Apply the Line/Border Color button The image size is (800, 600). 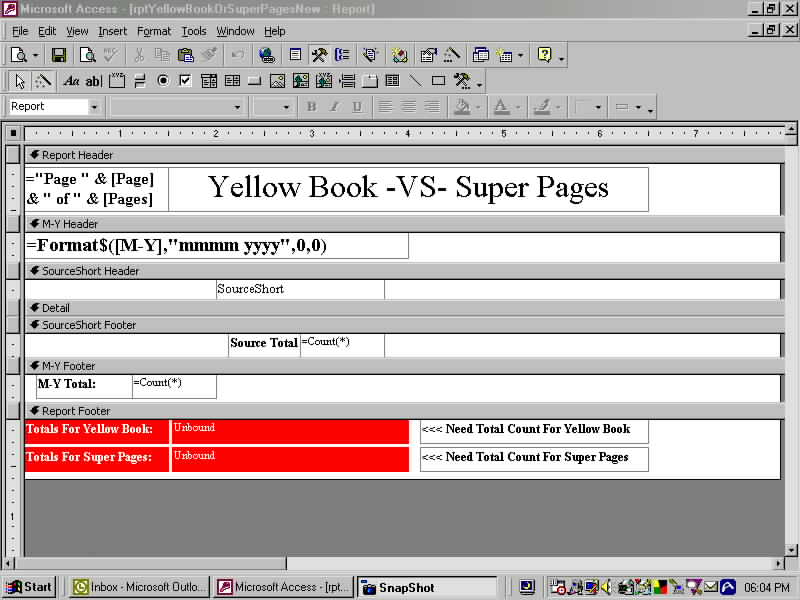pos(541,107)
